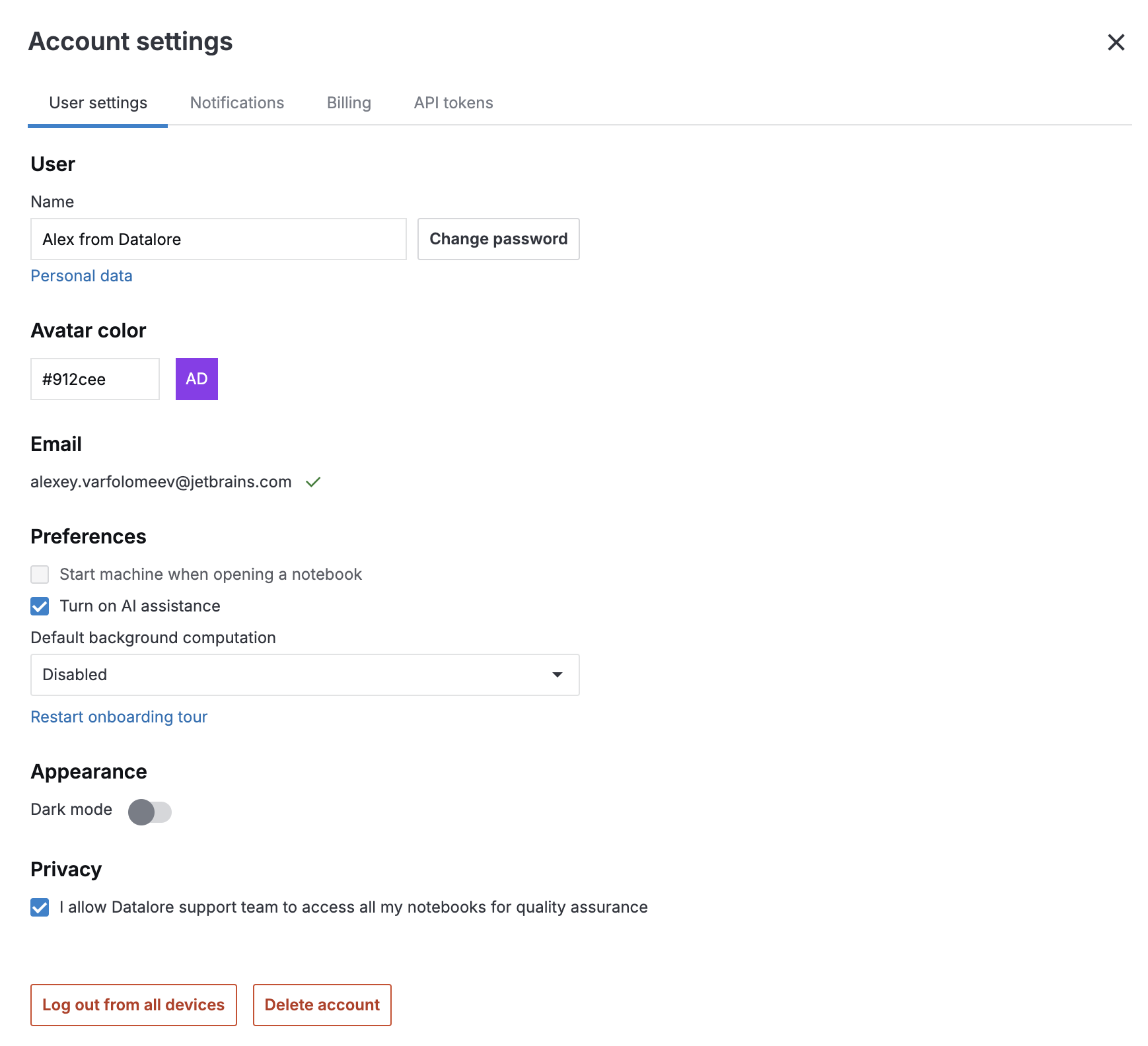Screen dimensions: 1148x1046
Task: Edit the avatar color hex value field
Action: click(94, 378)
